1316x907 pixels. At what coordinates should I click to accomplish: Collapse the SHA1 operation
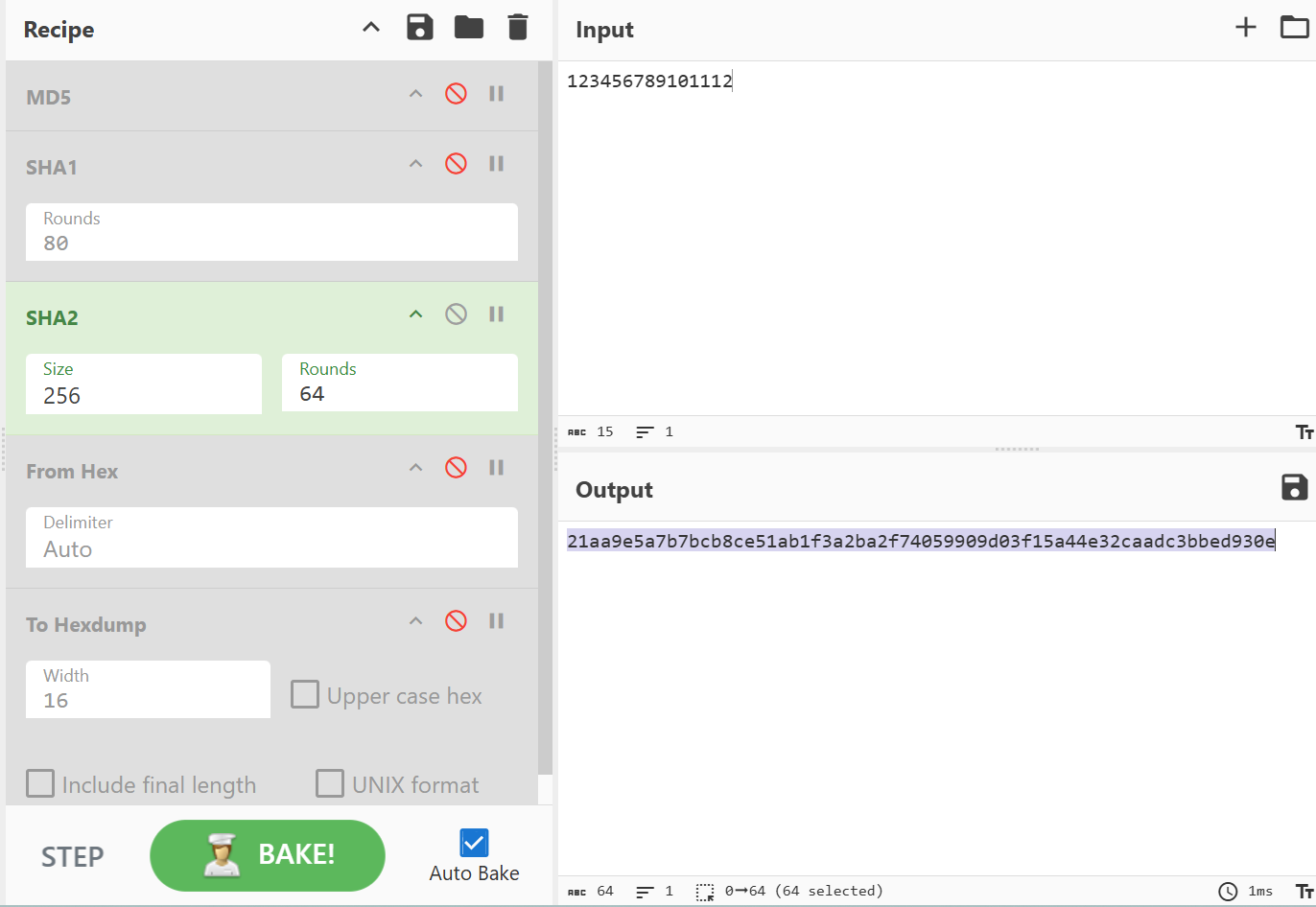pos(415,164)
